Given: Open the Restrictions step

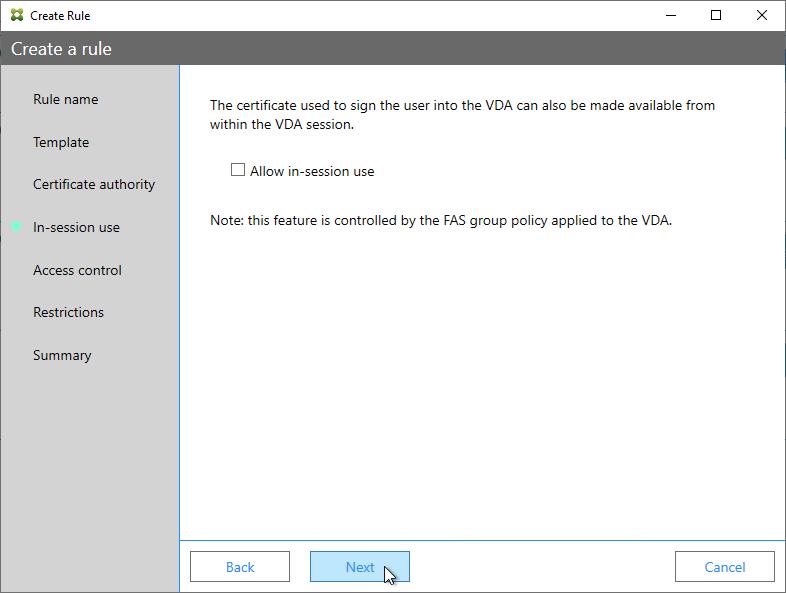Looking at the screenshot, I should (x=68, y=312).
